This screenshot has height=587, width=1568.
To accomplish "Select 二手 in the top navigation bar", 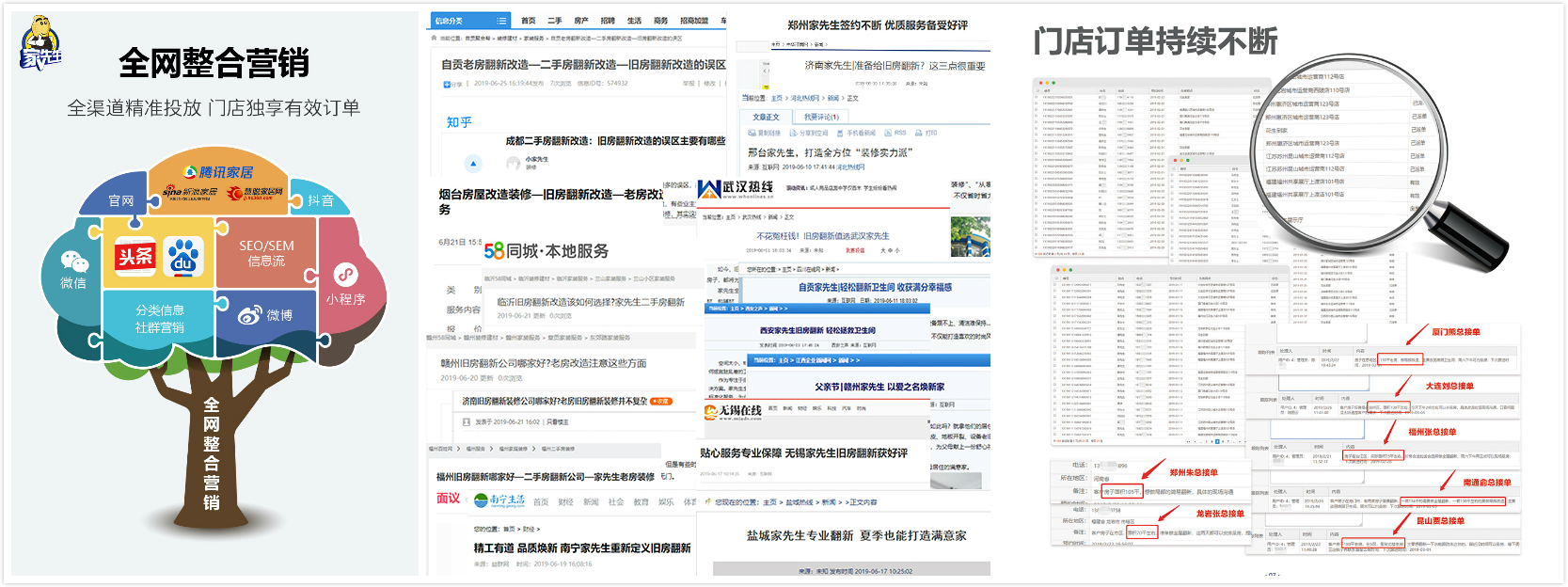I will (x=555, y=21).
